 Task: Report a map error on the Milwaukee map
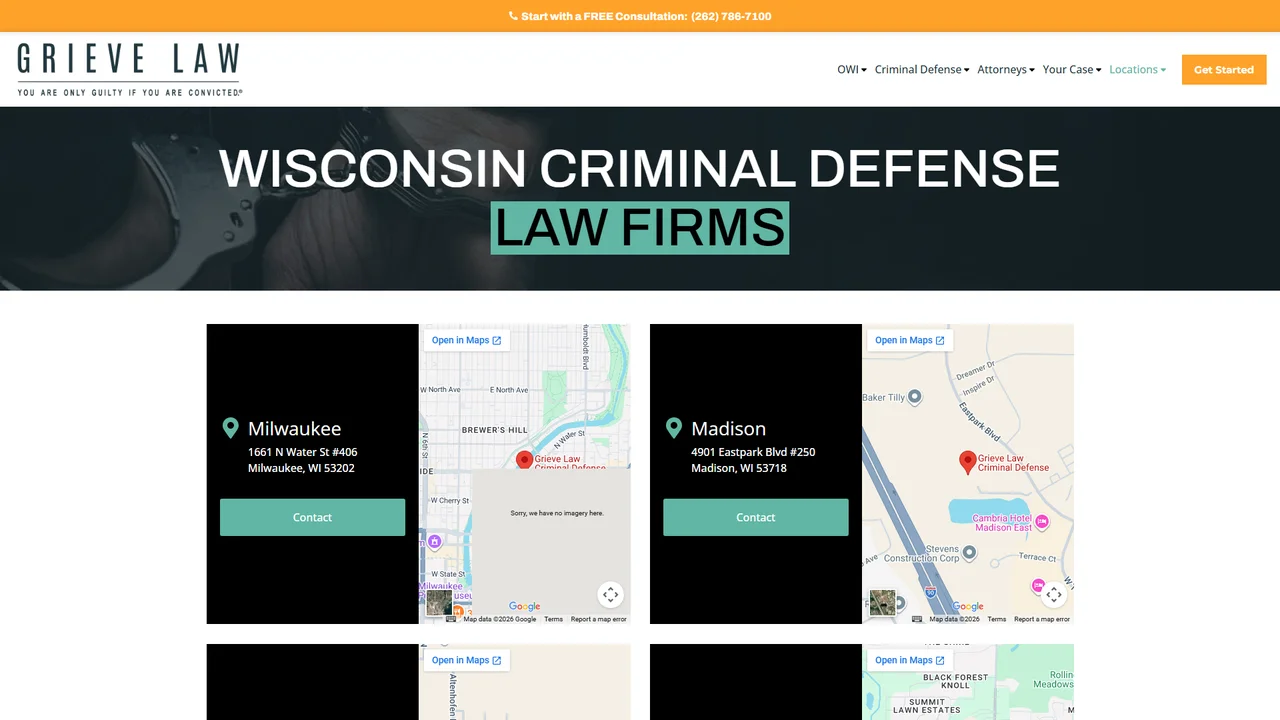click(598, 619)
